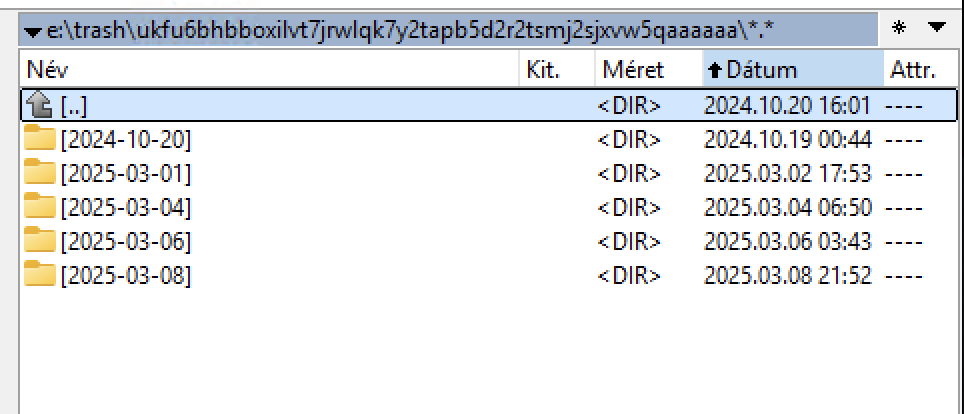Screen dimensions: 964x414
Task: Click the 2024.10.19 00:44 date cell
Action: [787, 139]
